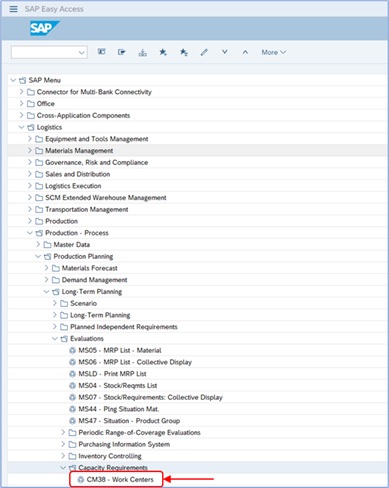Viewport: 389px width, 488px height.
Task: Click the transaction command input field
Action: pyautogui.click(x=49, y=52)
